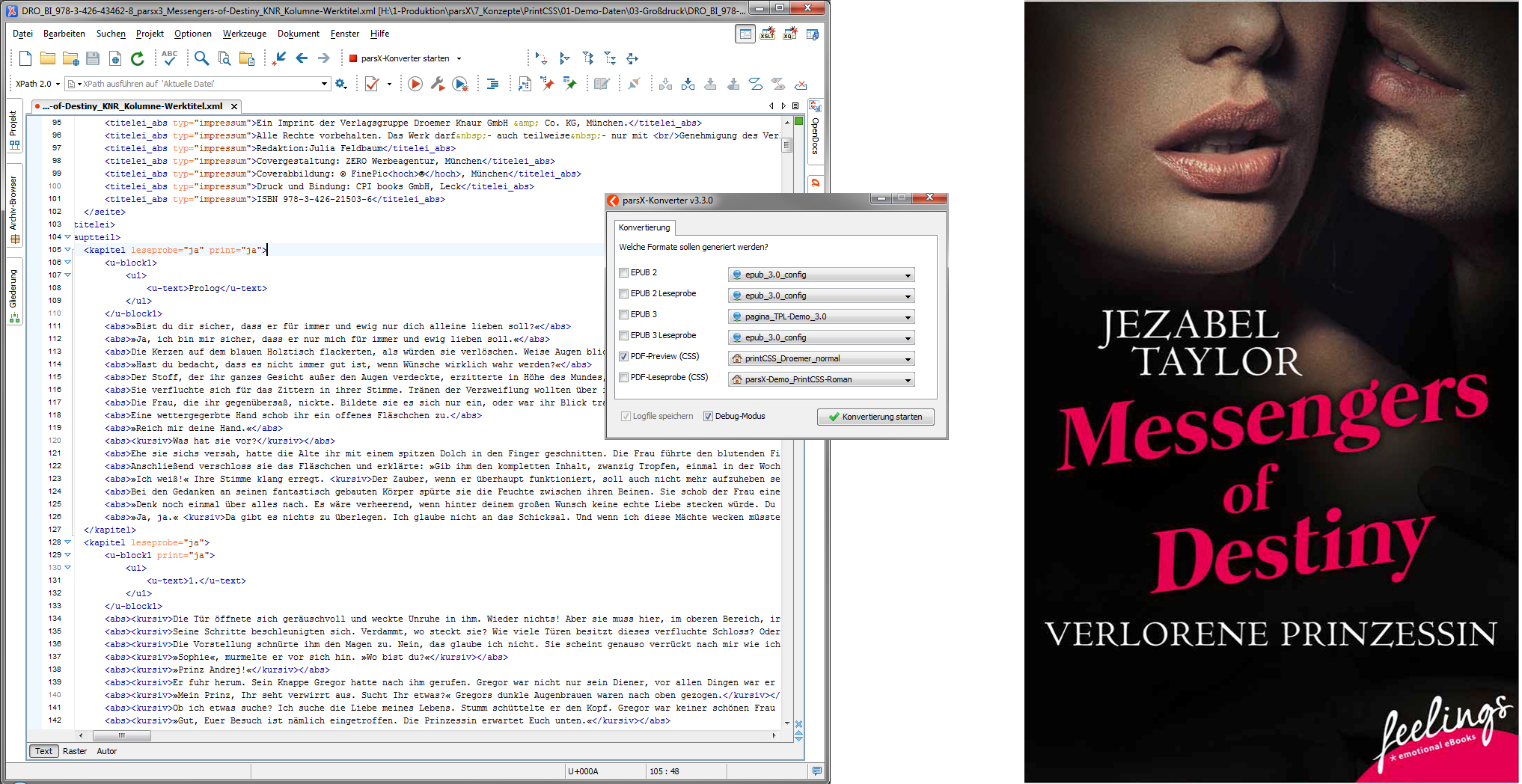
Task: Click the editor's horizontal scrollbar thumb
Action: [x=121, y=735]
